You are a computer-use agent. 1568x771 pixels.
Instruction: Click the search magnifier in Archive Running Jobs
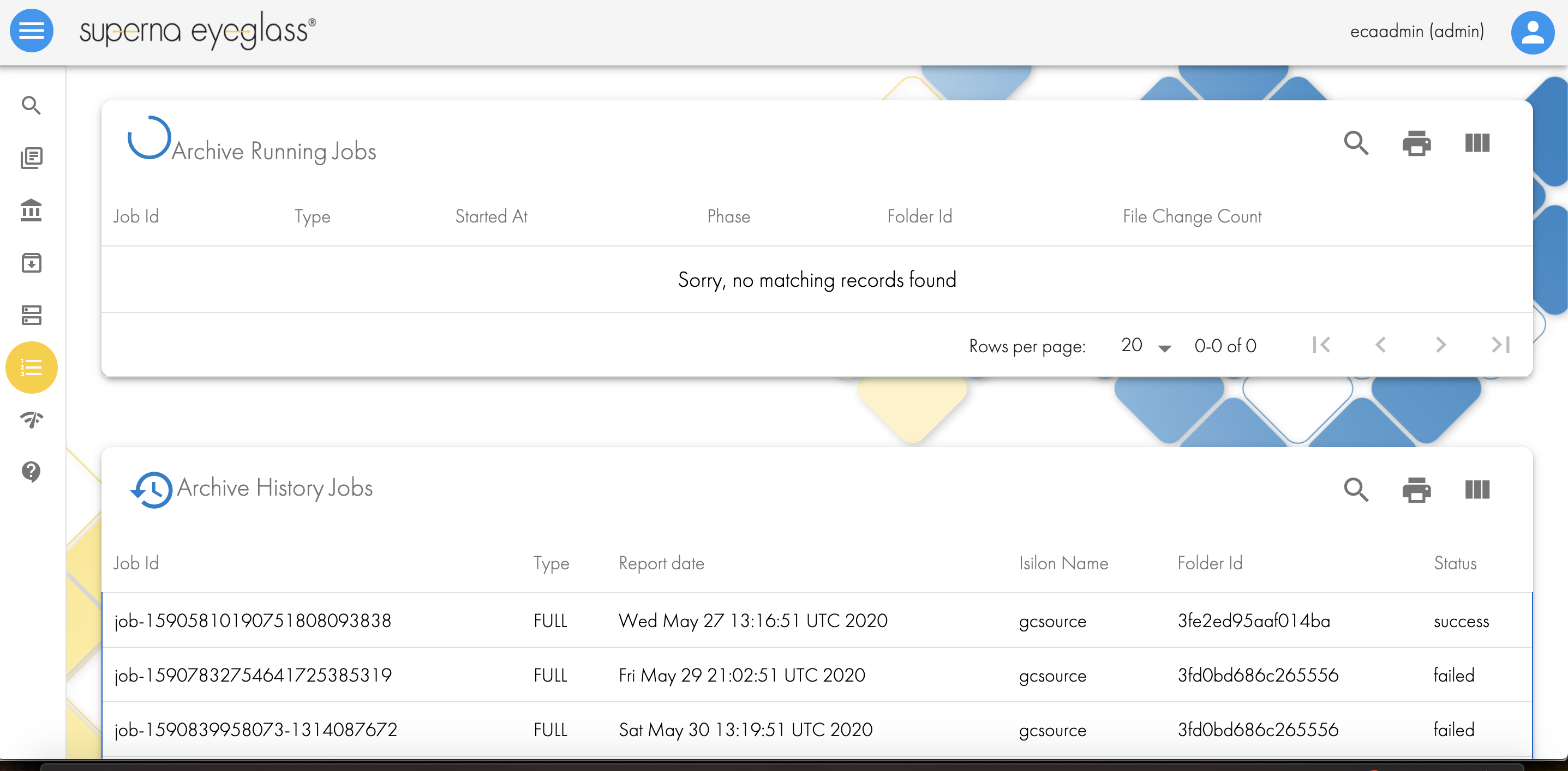tap(1357, 143)
